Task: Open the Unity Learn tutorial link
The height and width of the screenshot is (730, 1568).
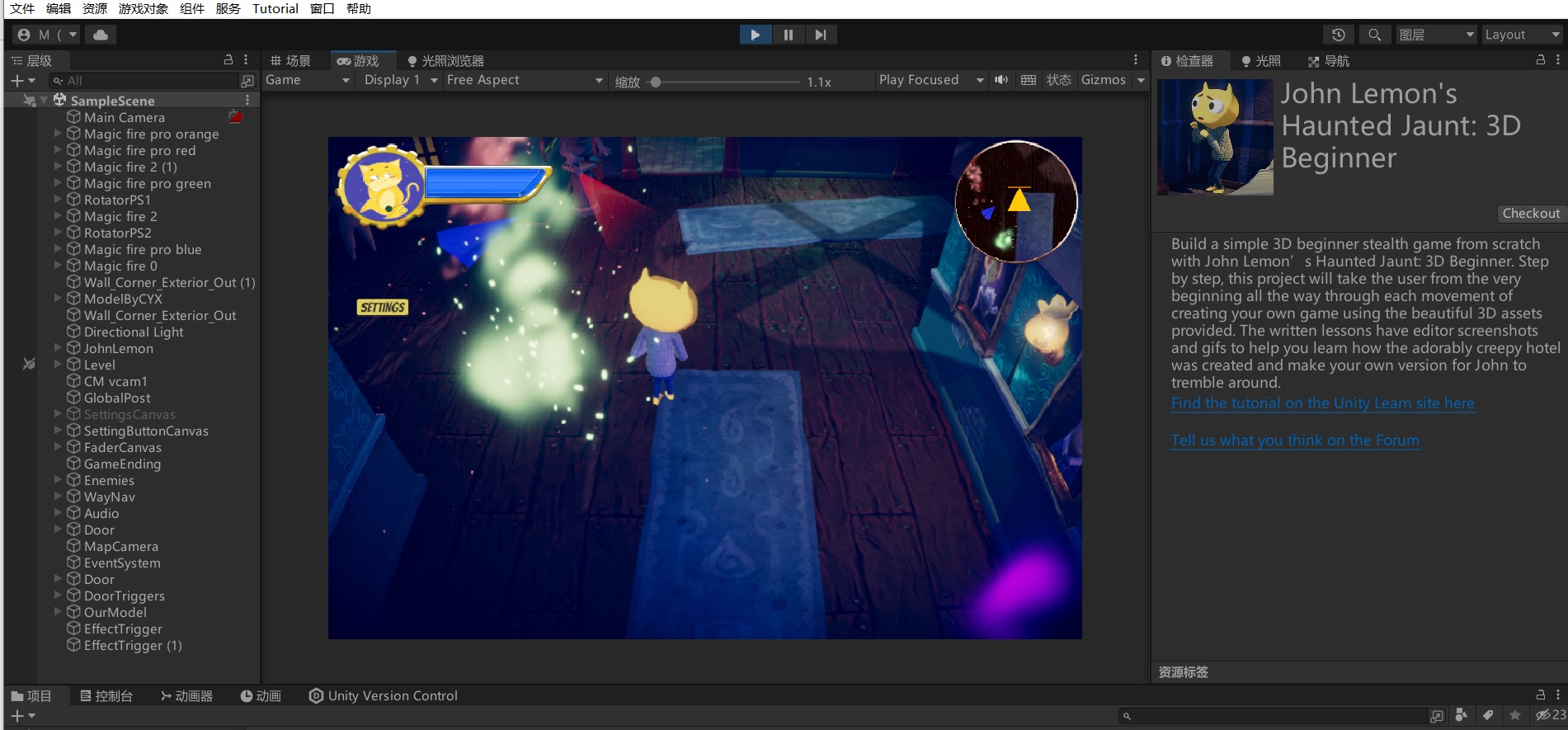Action: click(x=1322, y=403)
